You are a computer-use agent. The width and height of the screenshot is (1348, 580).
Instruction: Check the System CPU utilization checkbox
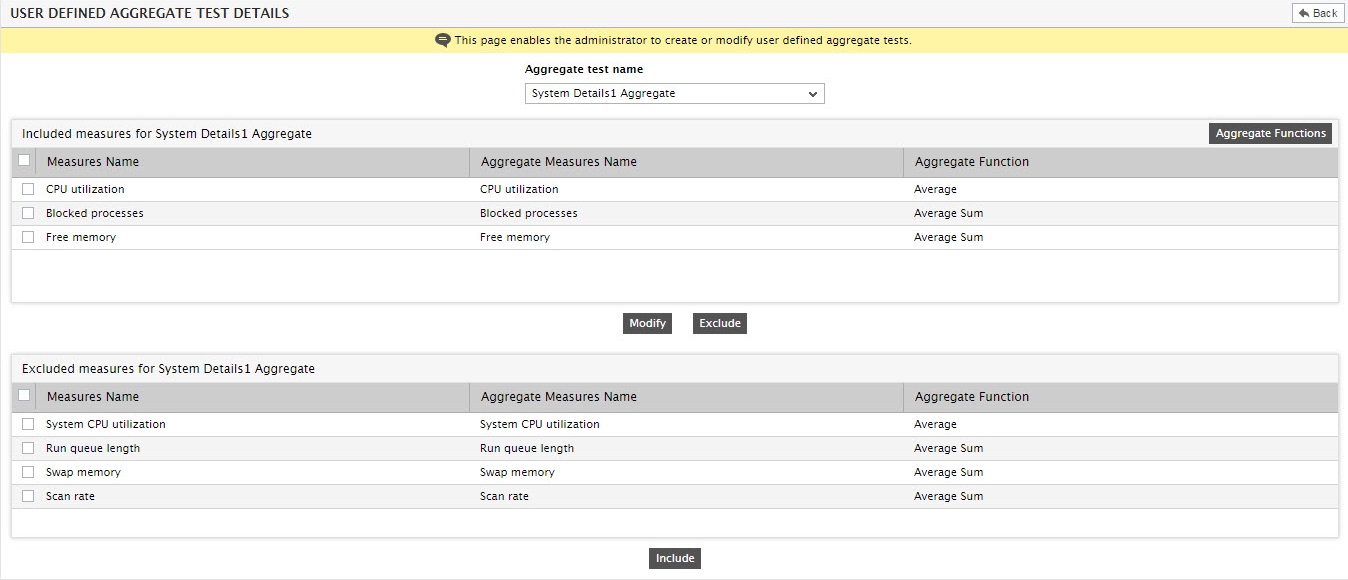click(x=28, y=424)
